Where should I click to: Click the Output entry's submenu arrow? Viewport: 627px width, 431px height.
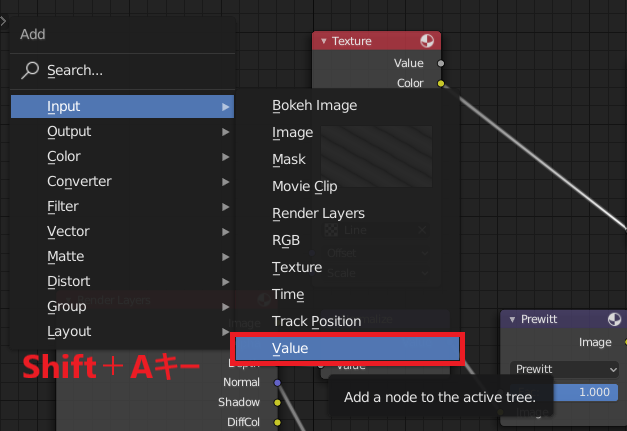point(226,132)
